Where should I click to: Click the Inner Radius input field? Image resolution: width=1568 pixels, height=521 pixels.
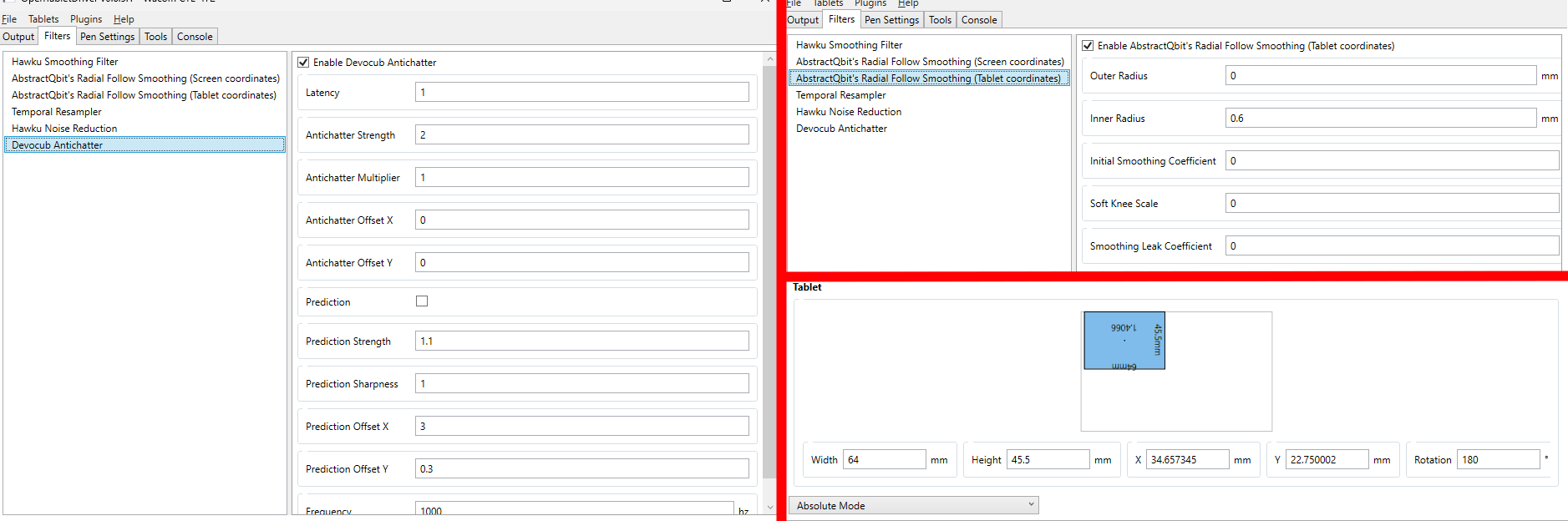(1380, 119)
